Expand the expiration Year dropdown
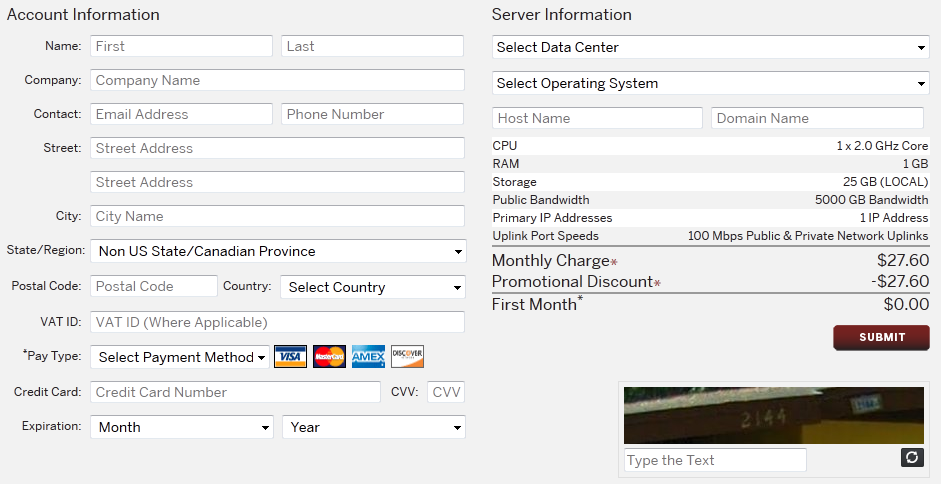This screenshot has width=941, height=484. tap(373, 427)
